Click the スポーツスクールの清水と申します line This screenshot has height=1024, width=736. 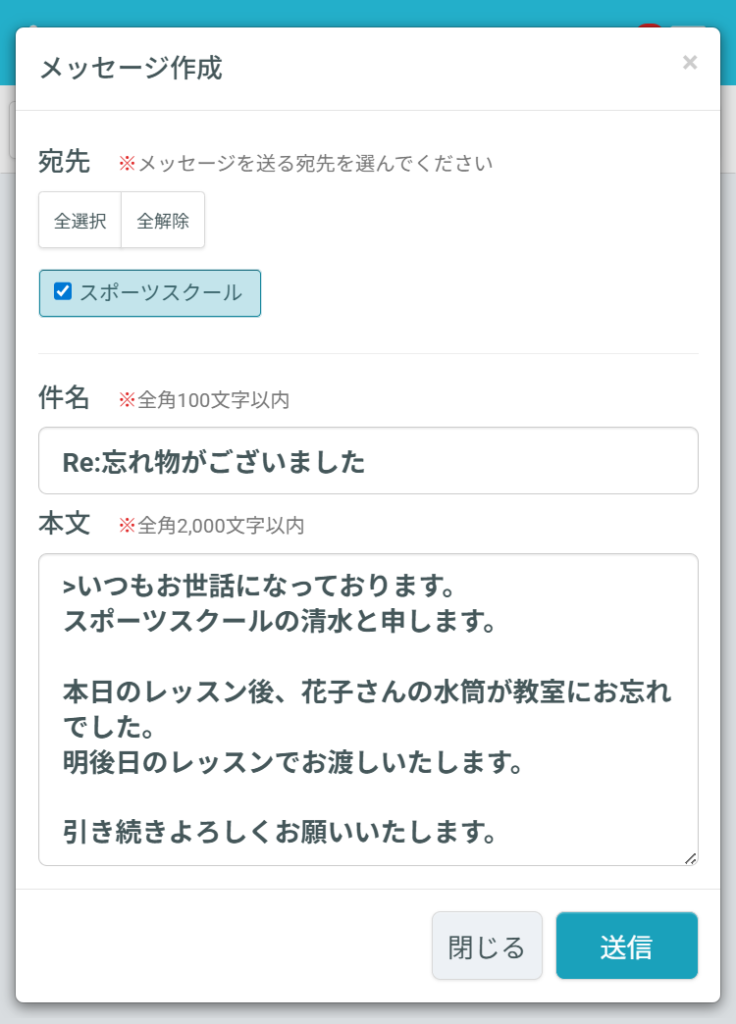point(280,623)
